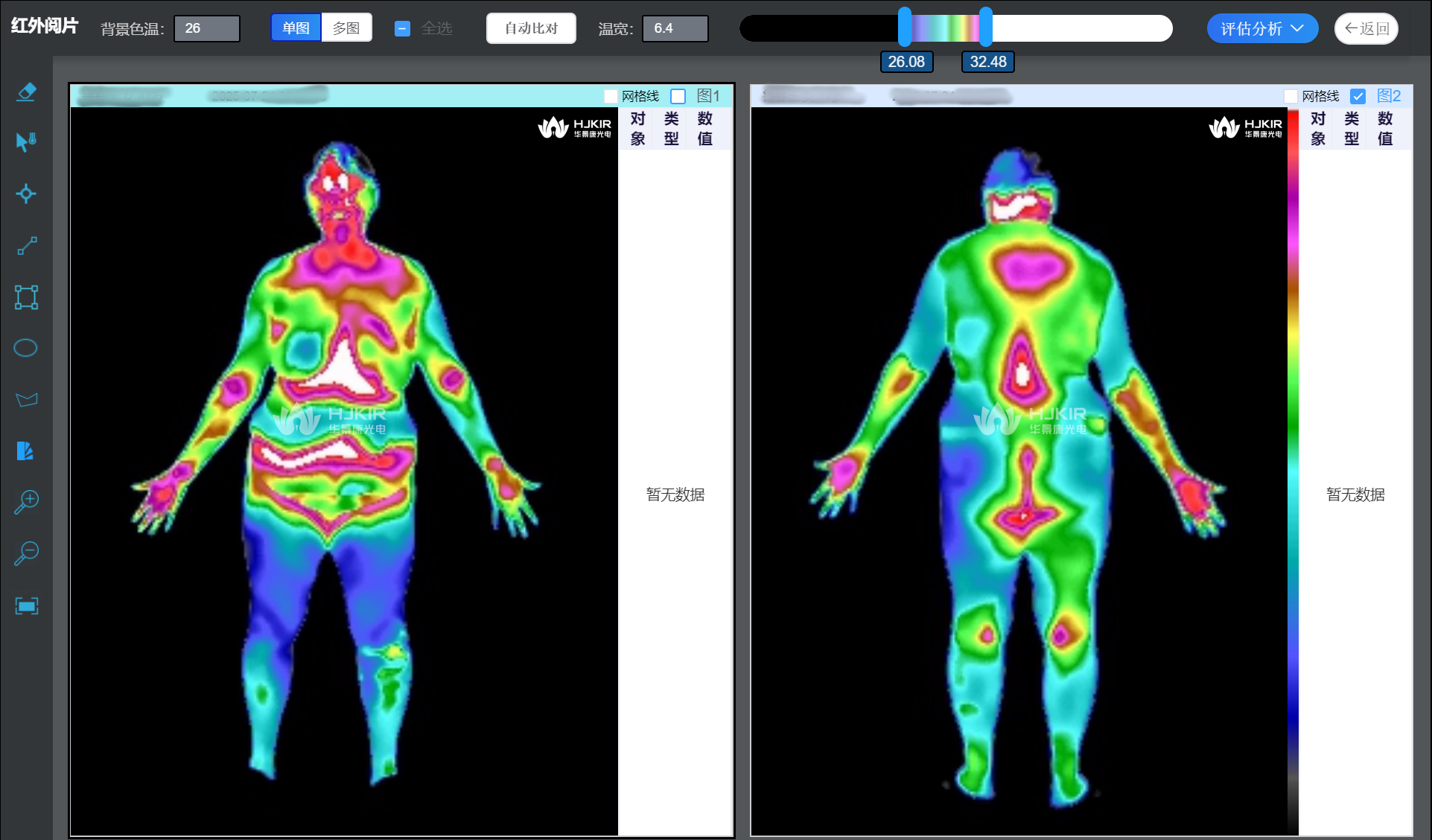This screenshot has height=840, width=1432.
Task: Select the polygon region tool
Action: 26,400
